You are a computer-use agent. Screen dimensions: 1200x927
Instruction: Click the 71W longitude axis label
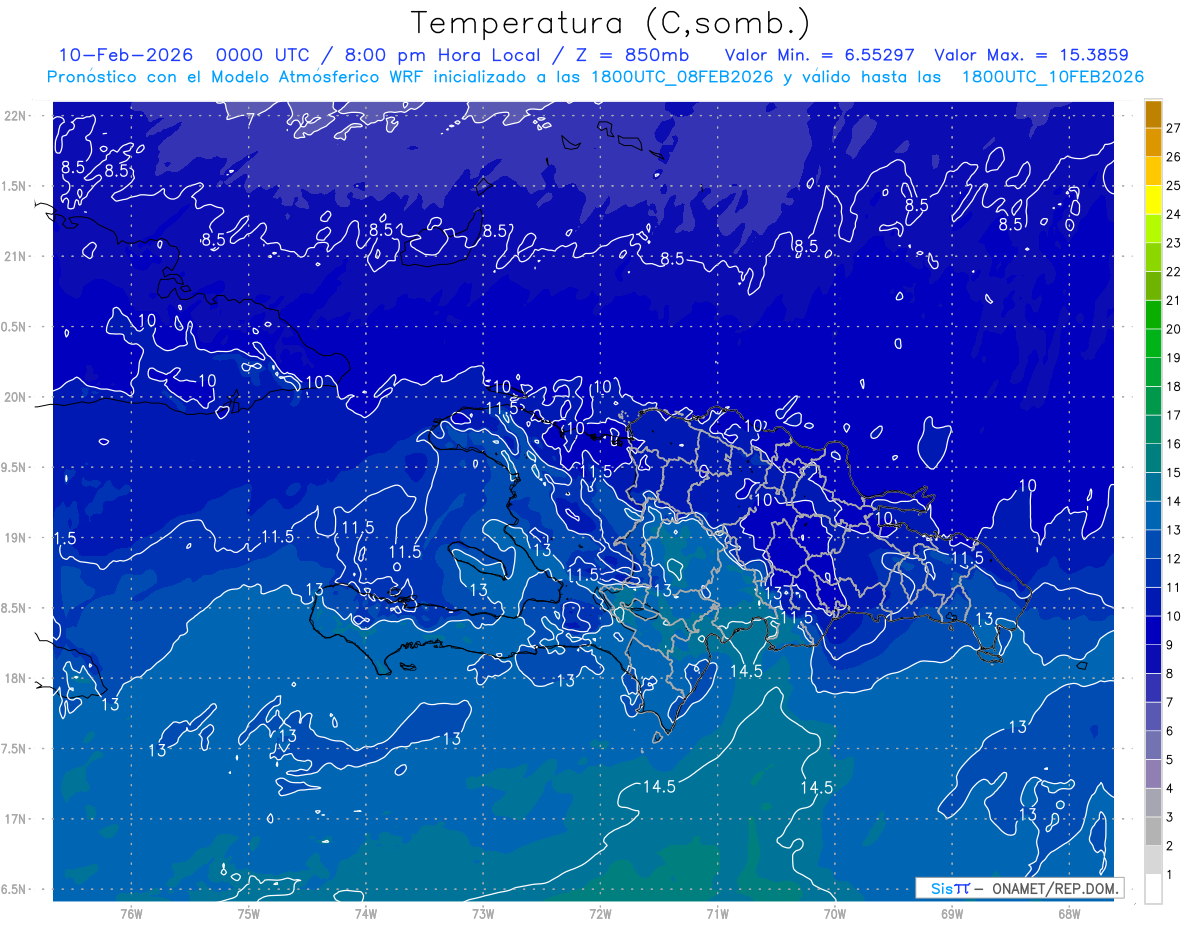click(717, 914)
